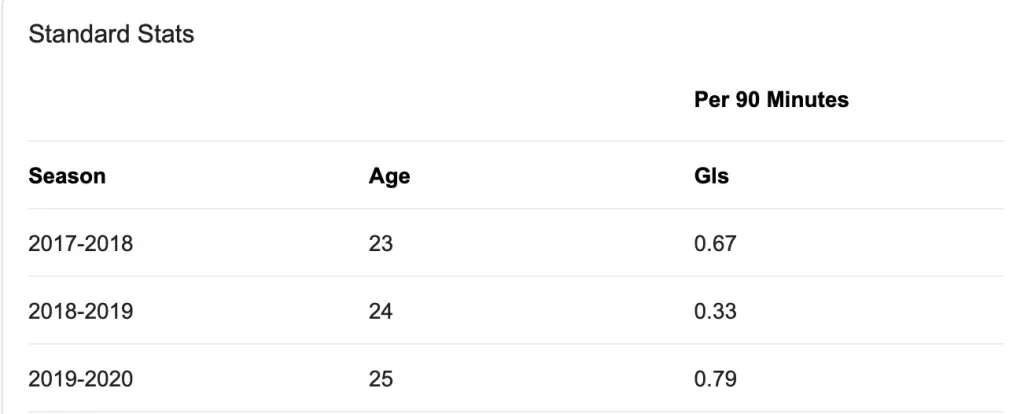This screenshot has height=414, width=1024.
Task: Open the 2019-2020 season entry
Action: 80,379
